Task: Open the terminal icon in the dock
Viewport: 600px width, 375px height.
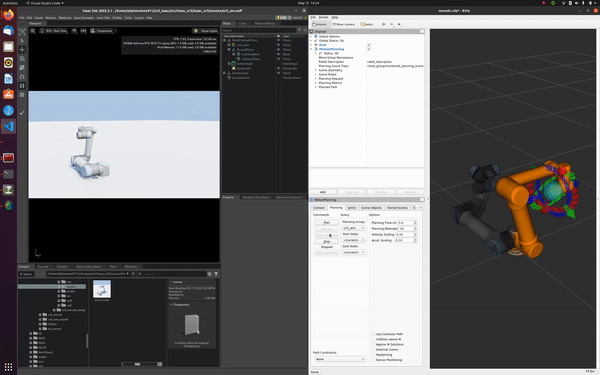Action: 8,174
